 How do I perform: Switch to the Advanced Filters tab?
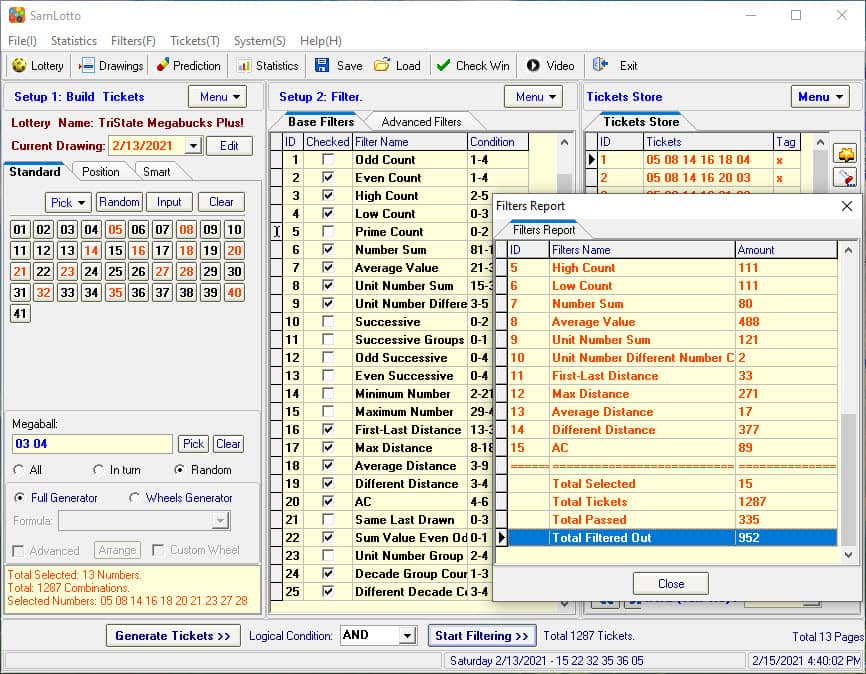coord(421,122)
